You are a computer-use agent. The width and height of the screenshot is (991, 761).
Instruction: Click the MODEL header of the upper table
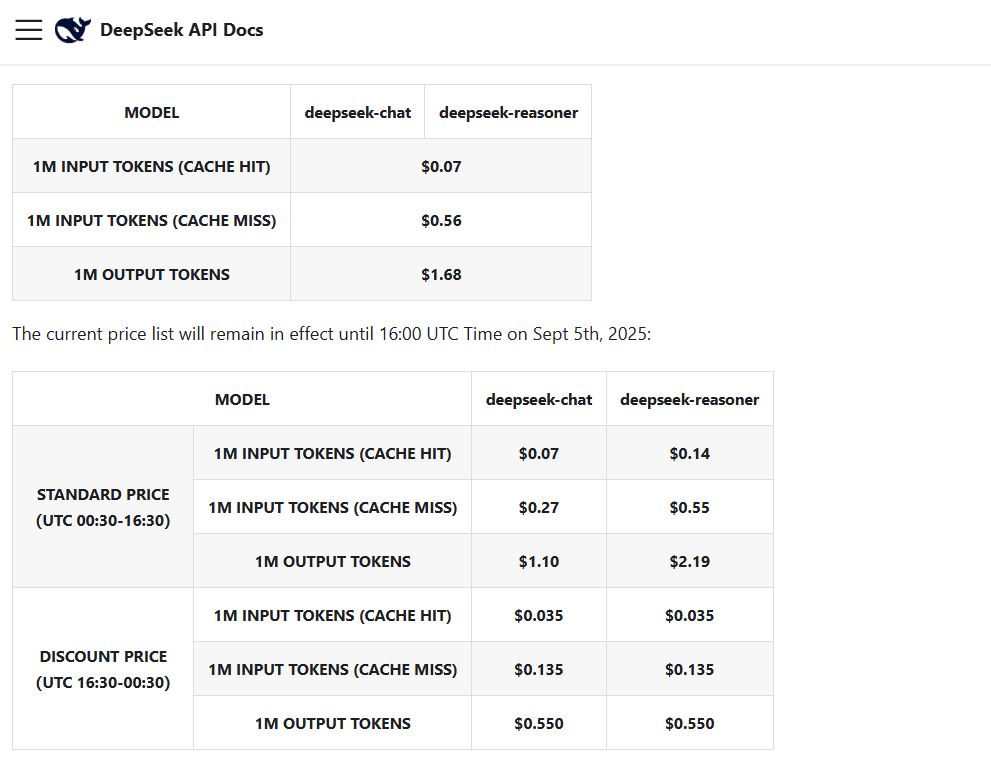pos(151,112)
